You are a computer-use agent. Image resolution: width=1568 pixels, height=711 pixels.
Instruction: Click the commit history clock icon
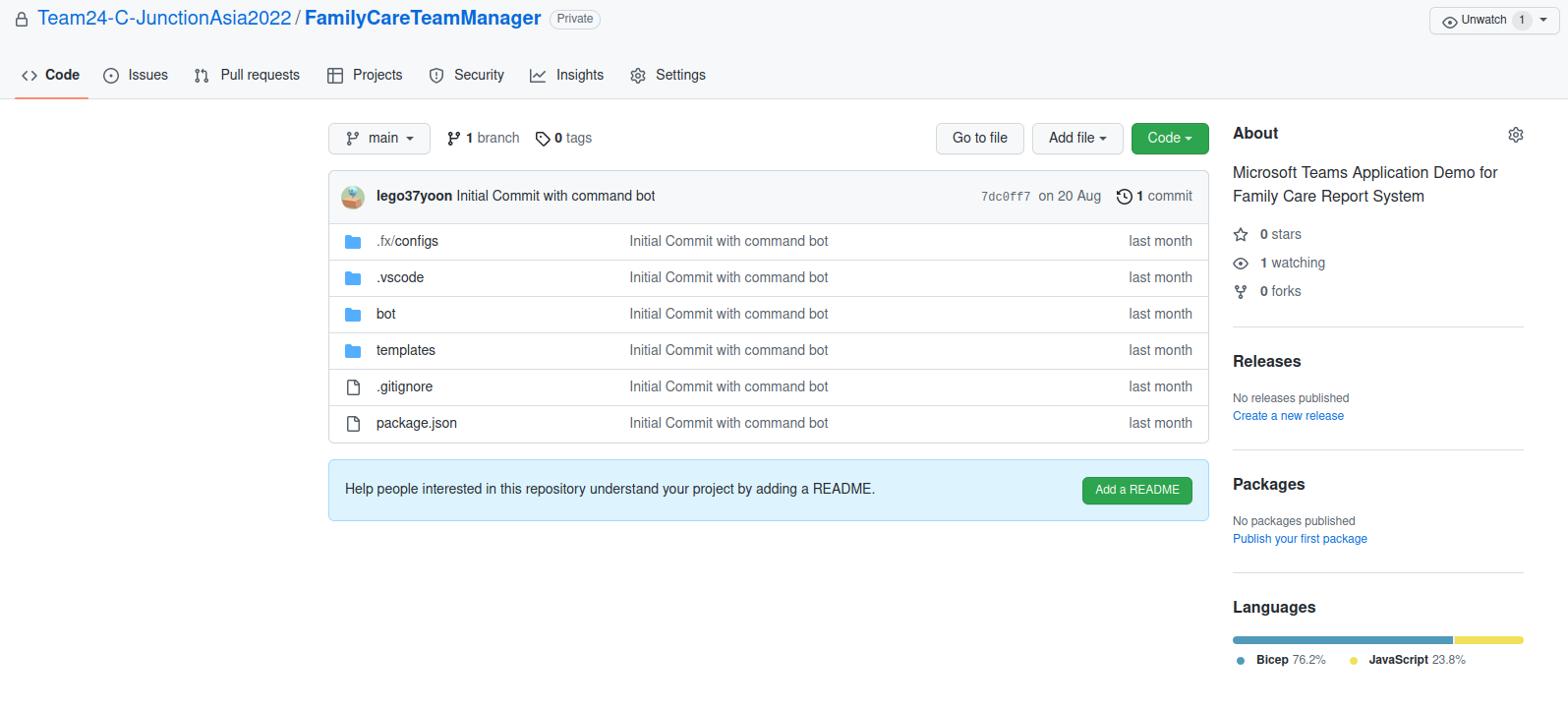pyautogui.click(x=1125, y=197)
